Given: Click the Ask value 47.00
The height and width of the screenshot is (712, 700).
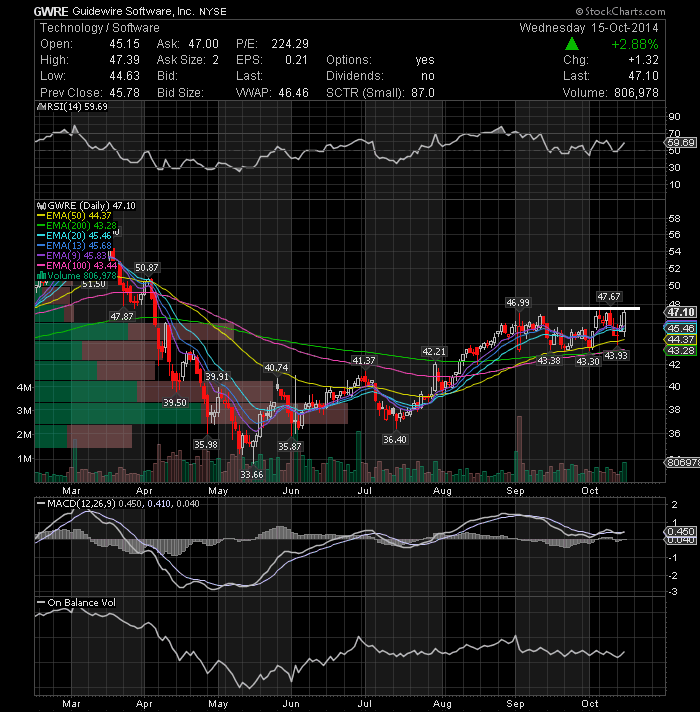Looking at the screenshot, I should pos(203,44).
